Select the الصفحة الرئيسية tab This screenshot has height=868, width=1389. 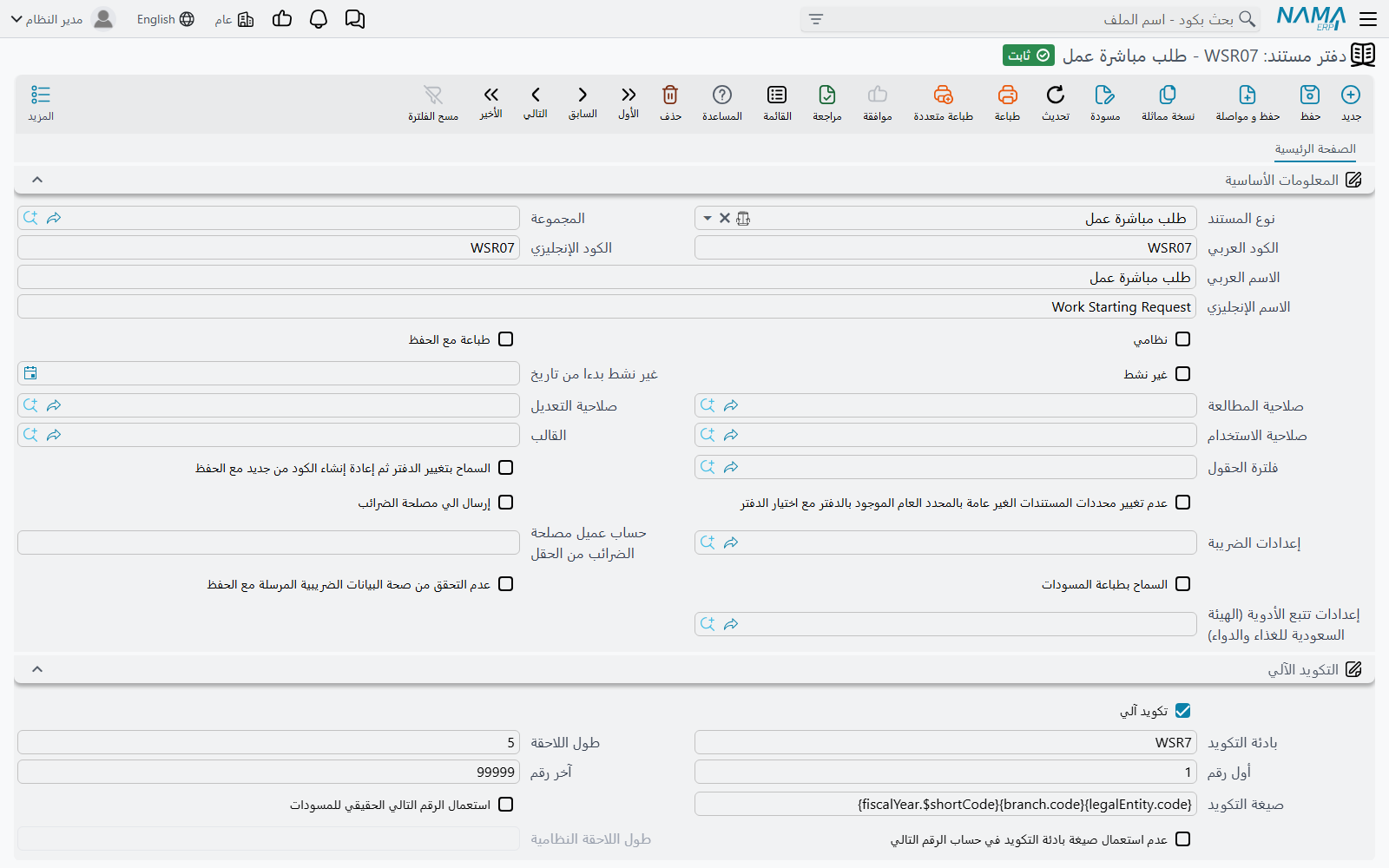click(x=1315, y=149)
